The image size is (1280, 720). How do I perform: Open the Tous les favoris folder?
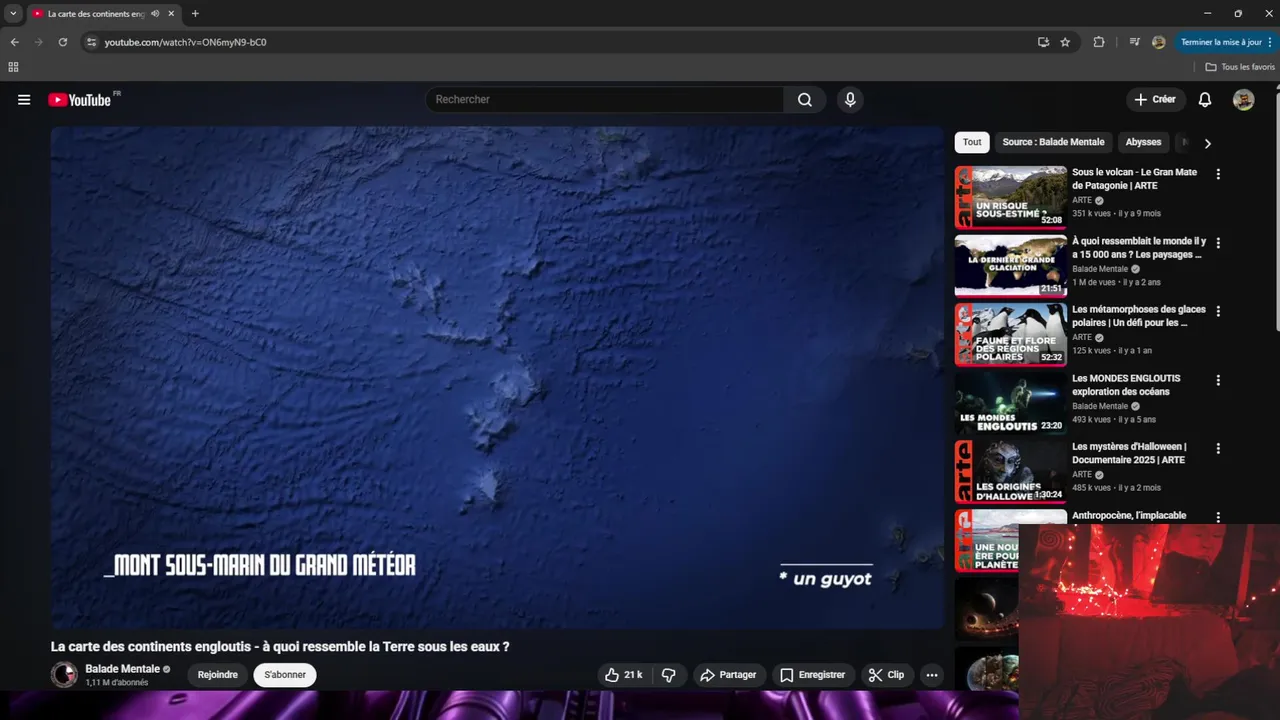pos(1240,67)
